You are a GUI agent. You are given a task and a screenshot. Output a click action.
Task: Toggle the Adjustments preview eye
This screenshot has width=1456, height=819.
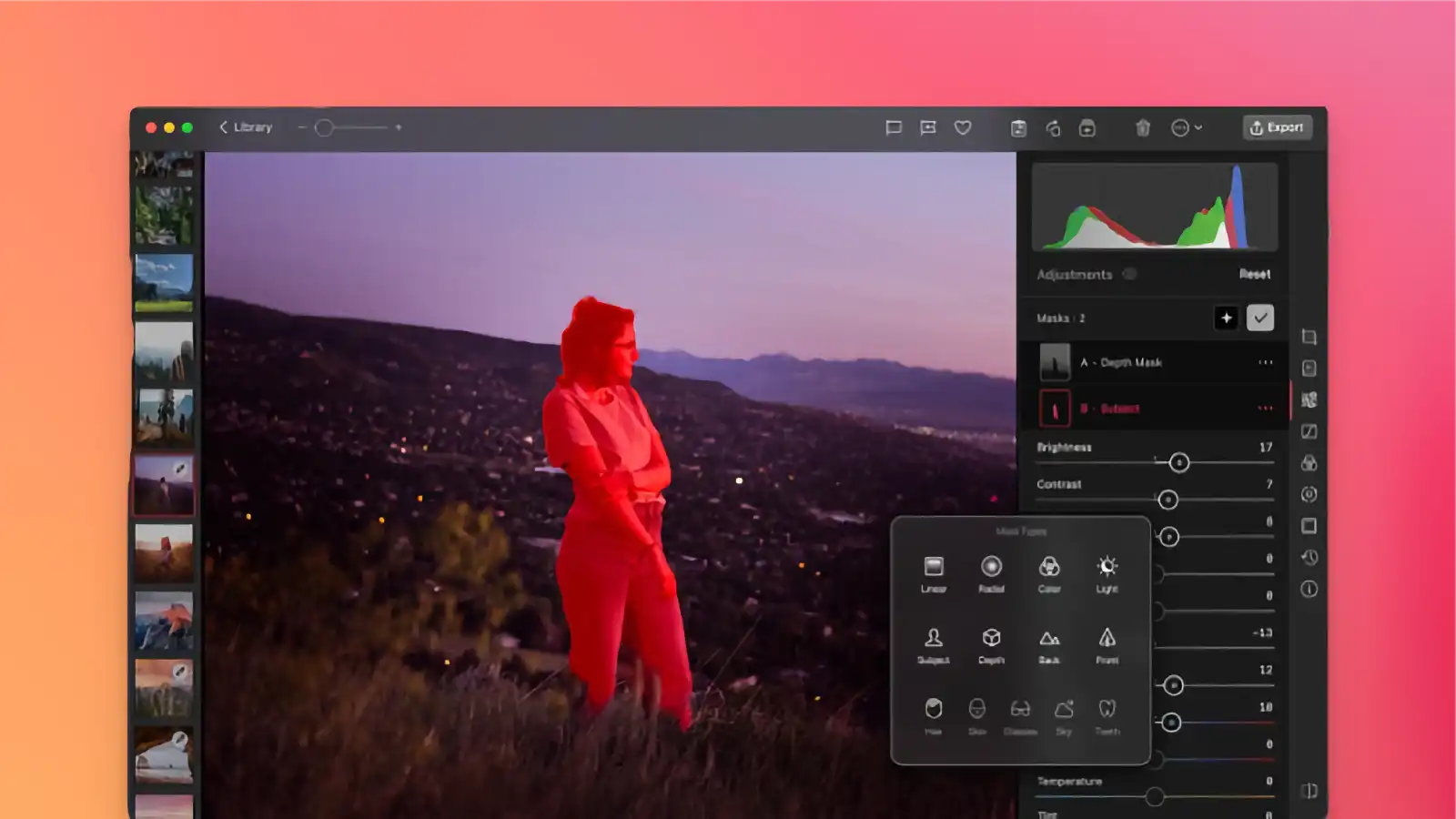[1130, 274]
